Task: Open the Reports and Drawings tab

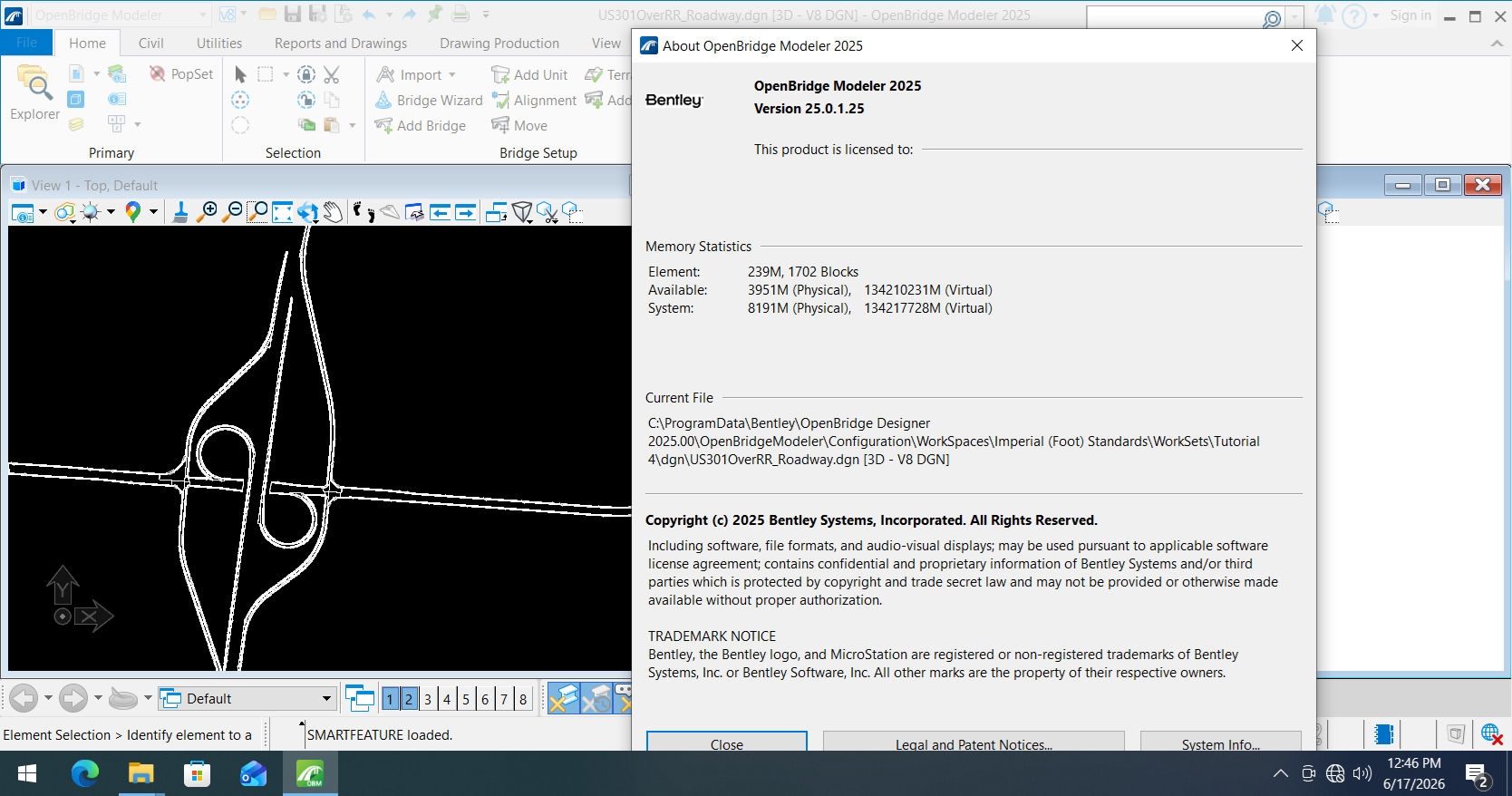Action: tap(341, 43)
